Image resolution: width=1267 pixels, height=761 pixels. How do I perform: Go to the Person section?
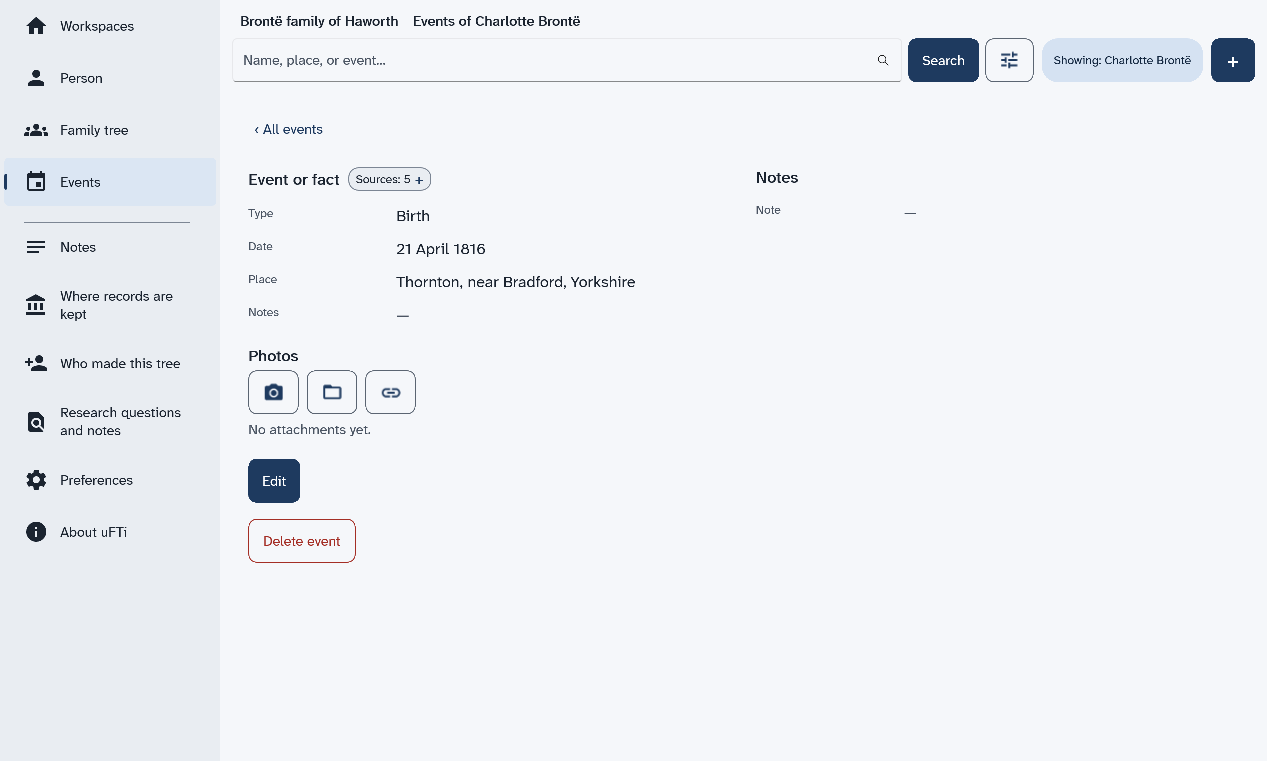[x=110, y=78]
